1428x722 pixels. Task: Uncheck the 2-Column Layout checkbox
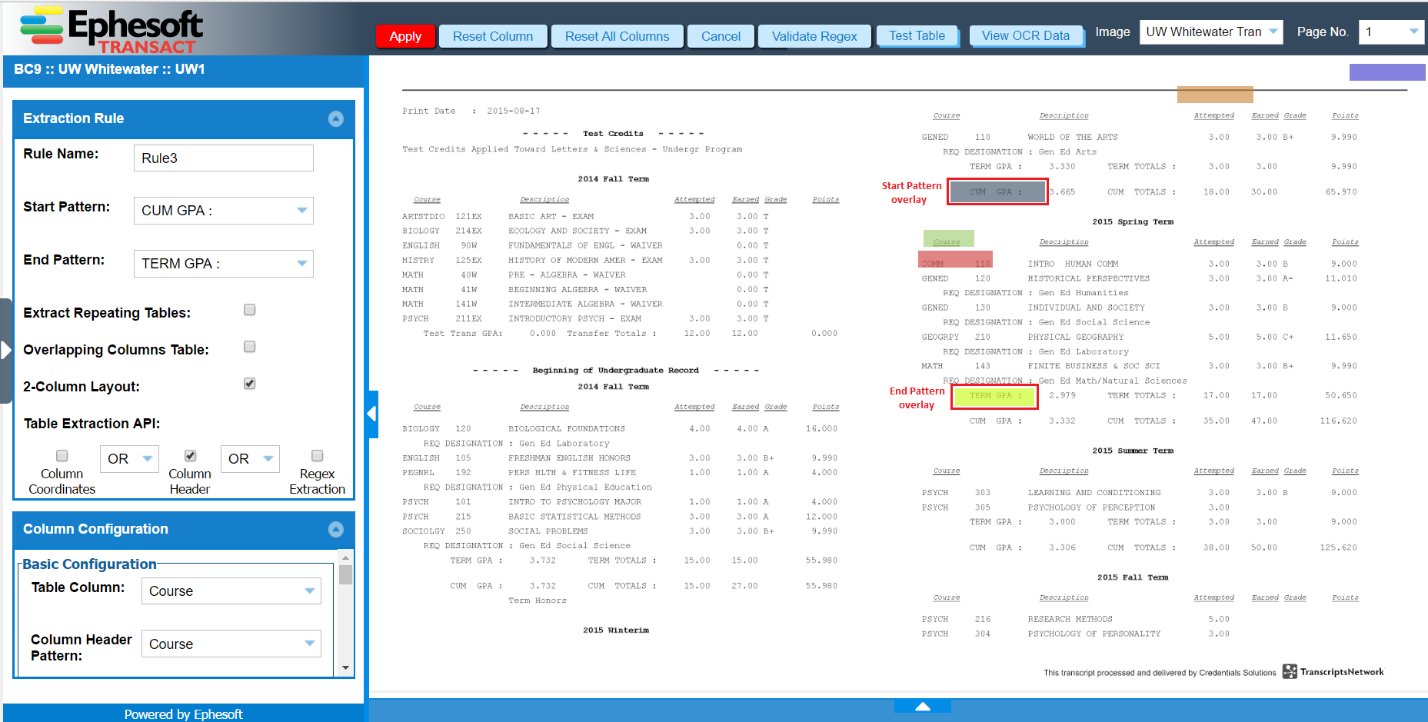[x=250, y=384]
